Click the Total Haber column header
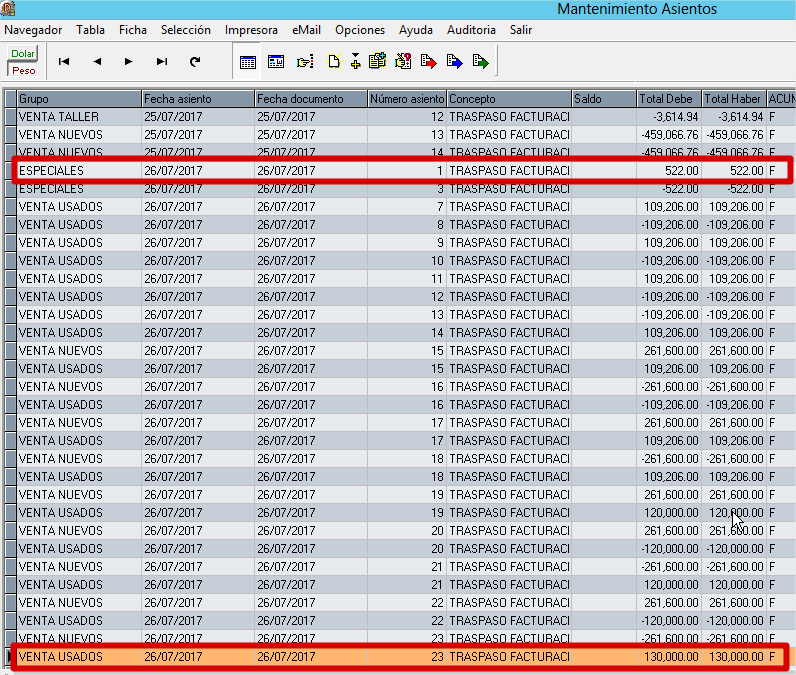Screen dimensions: 796x675 [734, 99]
